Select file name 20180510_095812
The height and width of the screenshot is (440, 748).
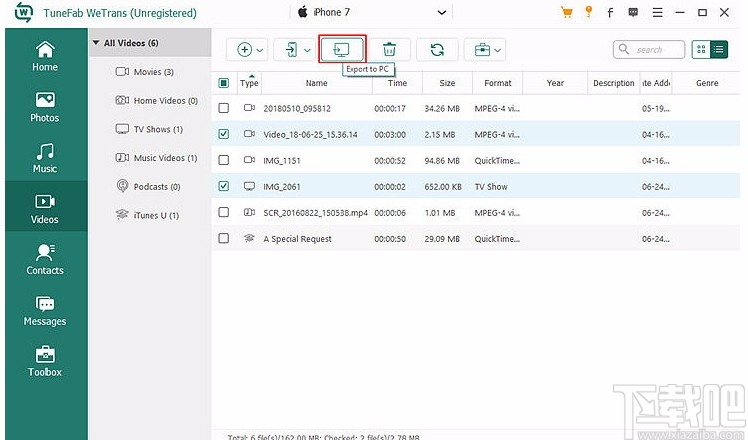point(297,108)
